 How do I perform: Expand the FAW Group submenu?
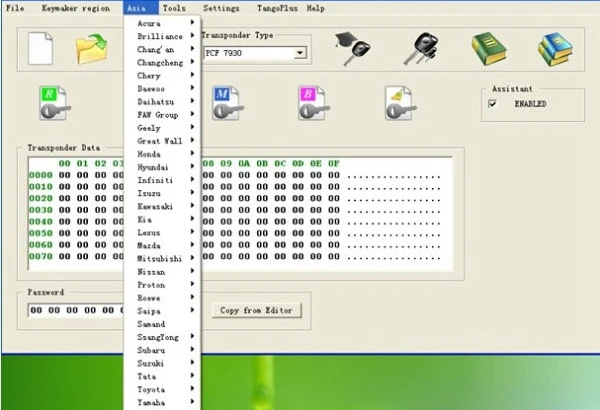pyautogui.click(x=162, y=114)
